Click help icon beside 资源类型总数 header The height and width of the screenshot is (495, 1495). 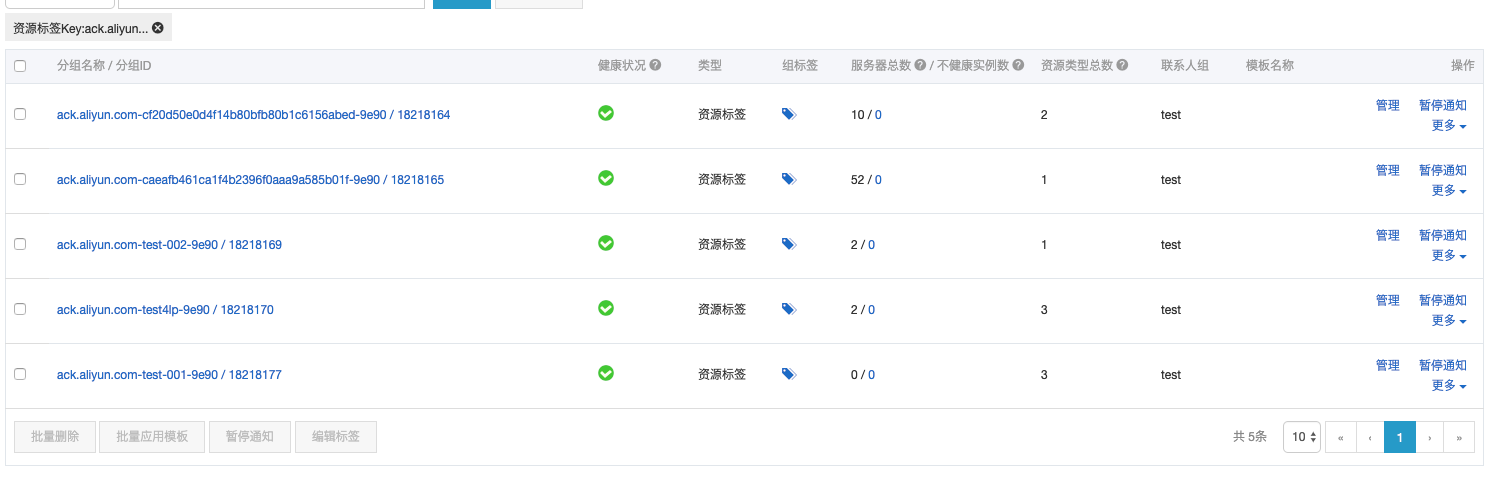pyautogui.click(x=1123, y=65)
